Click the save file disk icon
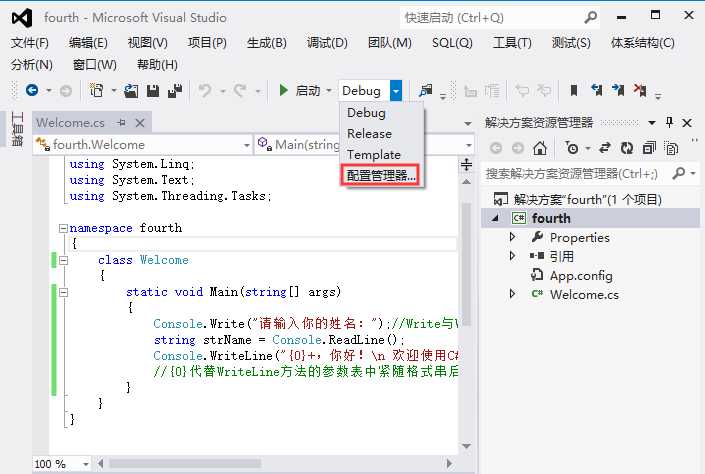 click(153, 91)
